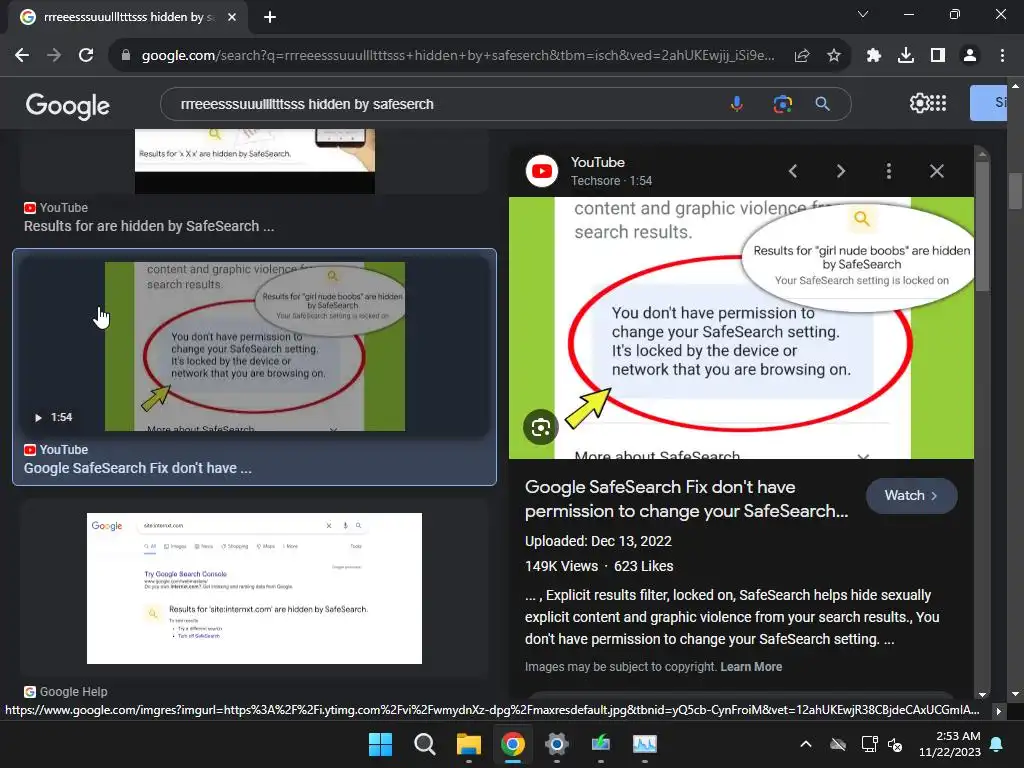
Task: Click the blue Sign in button
Action: [988, 103]
